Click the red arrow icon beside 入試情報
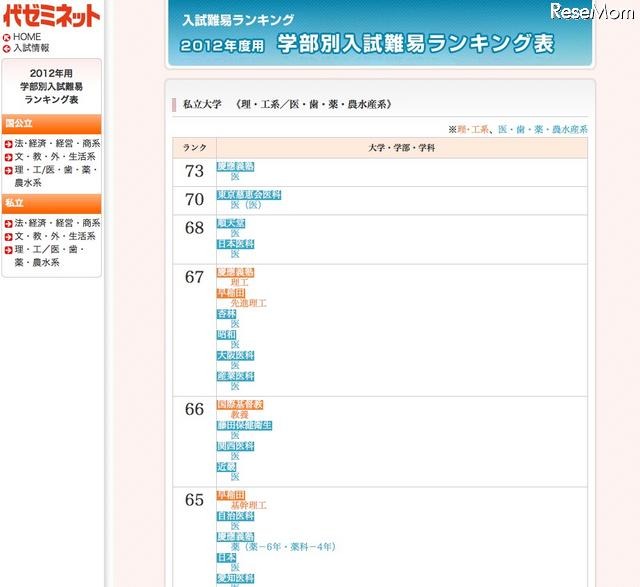The height and width of the screenshot is (587, 640). (x=7, y=48)
